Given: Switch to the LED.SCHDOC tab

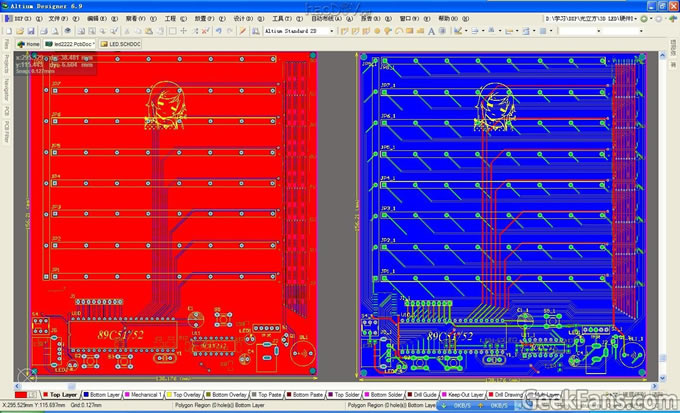Looking at the screenshot, I should (x=124, y=45).
